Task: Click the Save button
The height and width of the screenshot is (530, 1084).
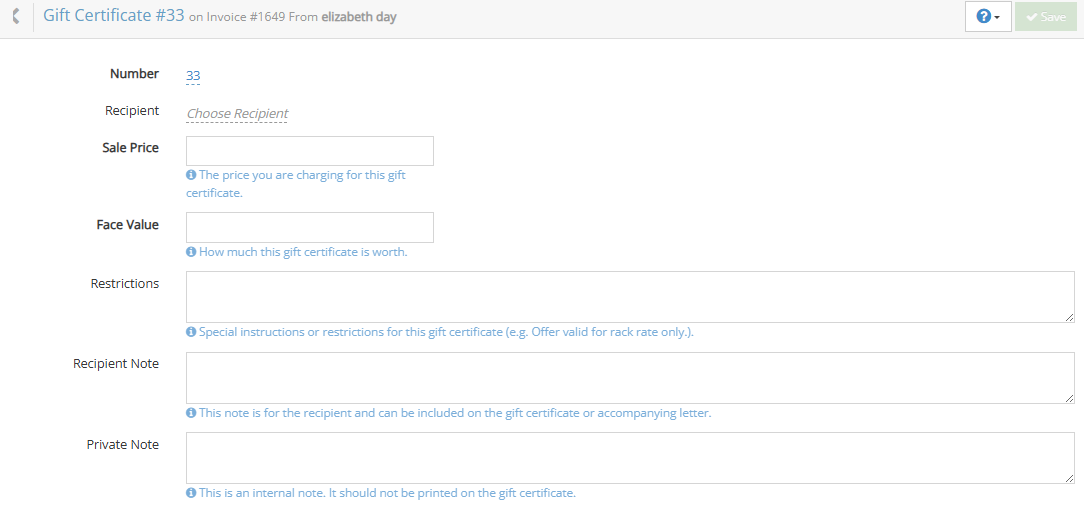Action: pyautogui.click(x=1046, y=17)
